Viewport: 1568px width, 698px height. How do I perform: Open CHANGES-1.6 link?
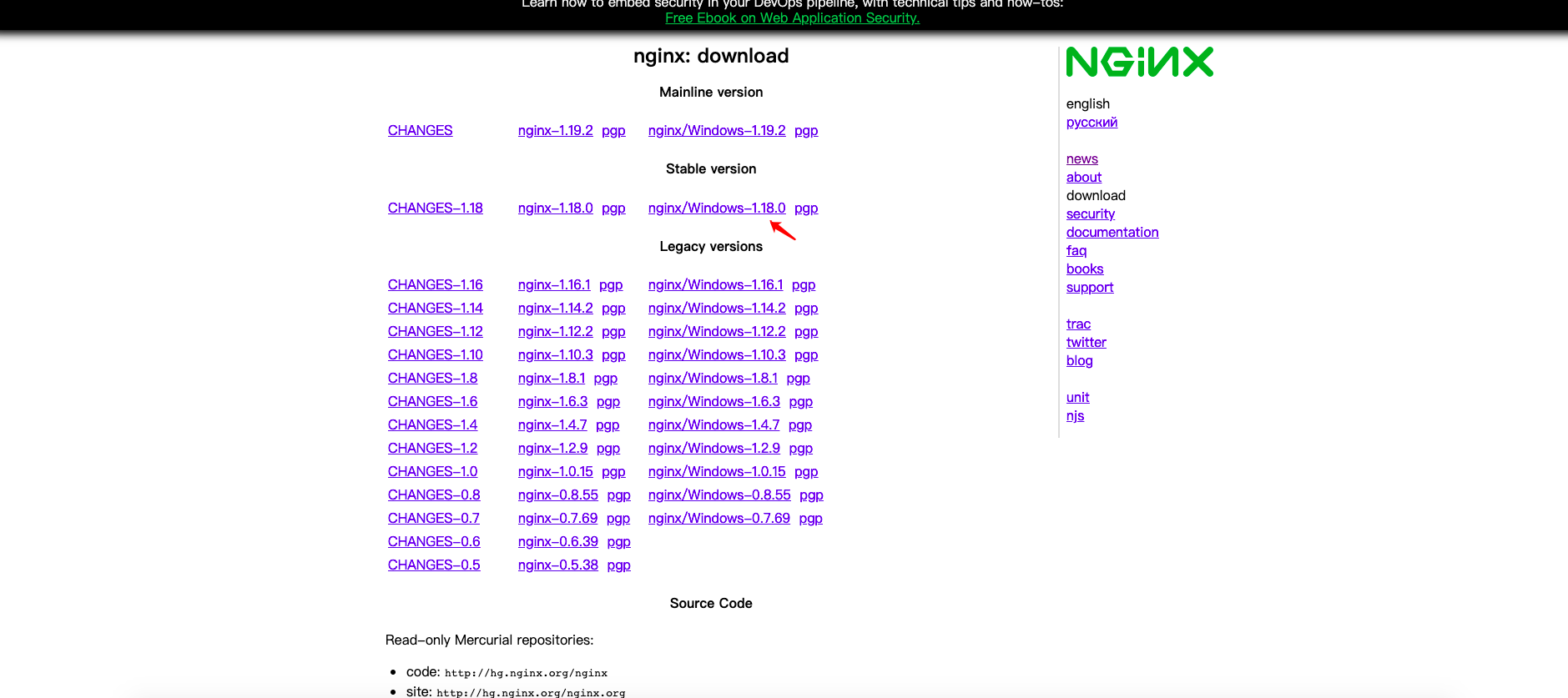coord(432,402)
